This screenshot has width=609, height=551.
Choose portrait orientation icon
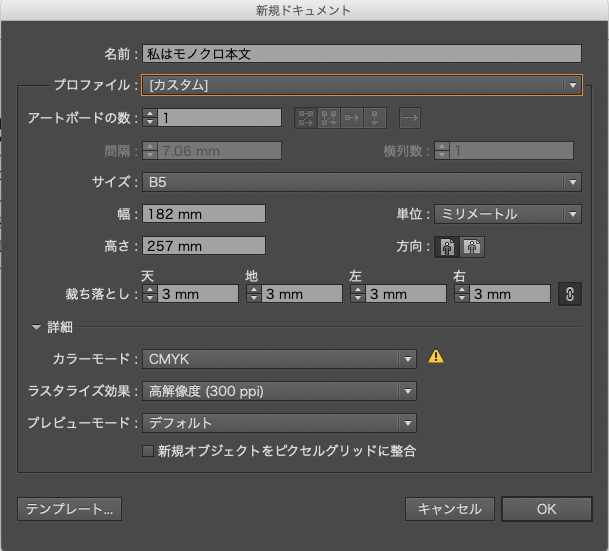point(447,247)
